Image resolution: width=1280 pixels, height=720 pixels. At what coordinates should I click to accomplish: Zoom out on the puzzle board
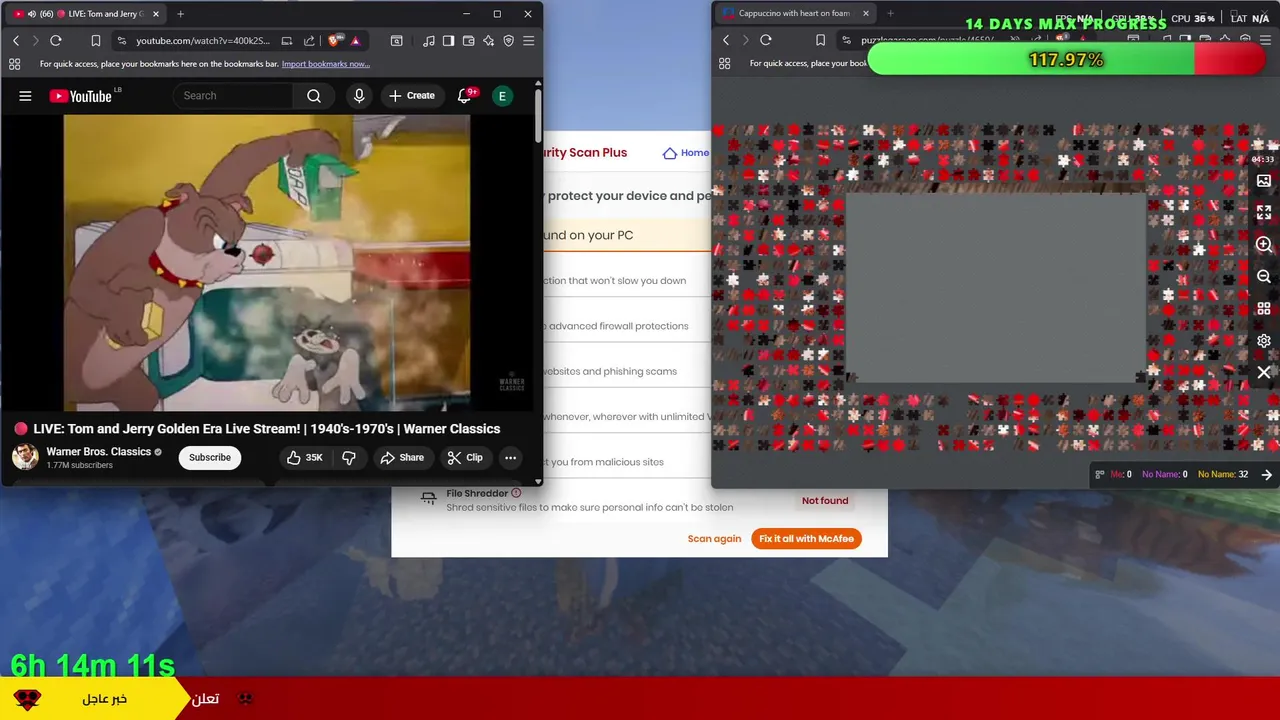coord(1264,277)
